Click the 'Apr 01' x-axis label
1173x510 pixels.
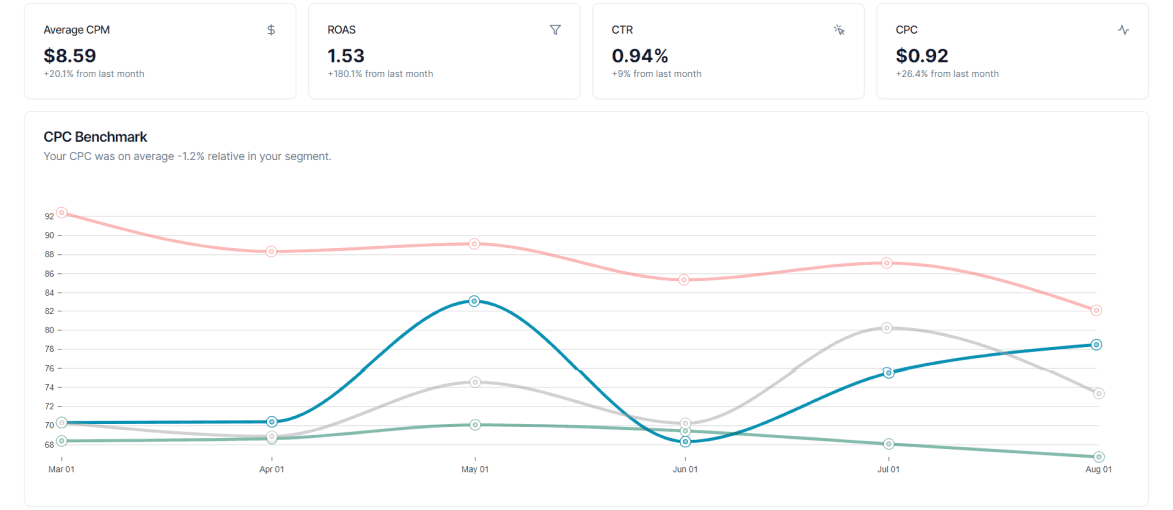click(272, 470)
